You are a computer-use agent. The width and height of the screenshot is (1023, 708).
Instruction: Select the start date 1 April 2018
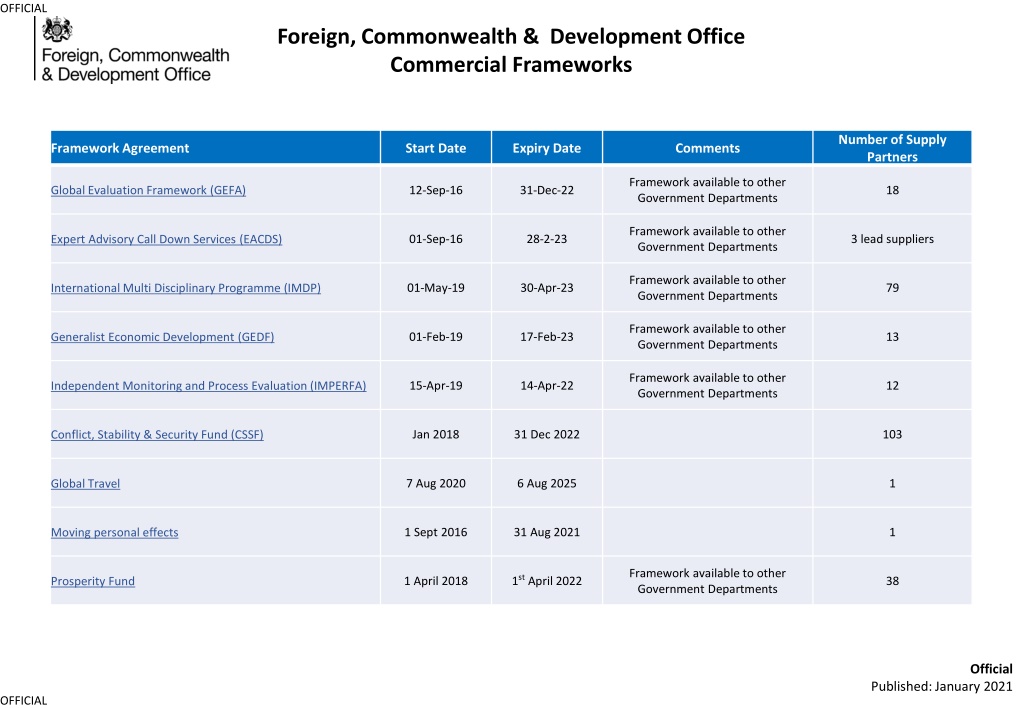point(436,581)
